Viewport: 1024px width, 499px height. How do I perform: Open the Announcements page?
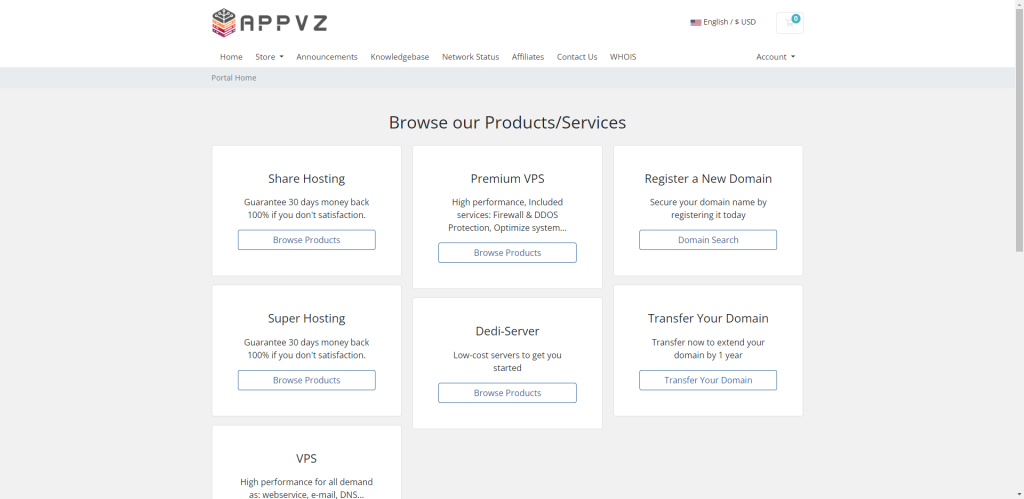[327, 57]
